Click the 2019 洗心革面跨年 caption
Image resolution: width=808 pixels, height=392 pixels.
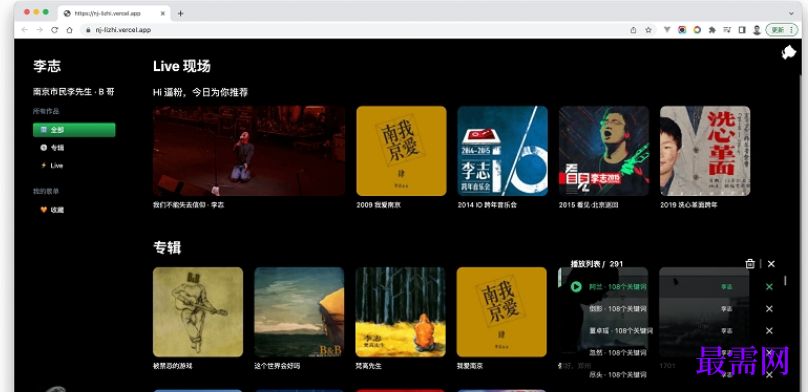688,205
